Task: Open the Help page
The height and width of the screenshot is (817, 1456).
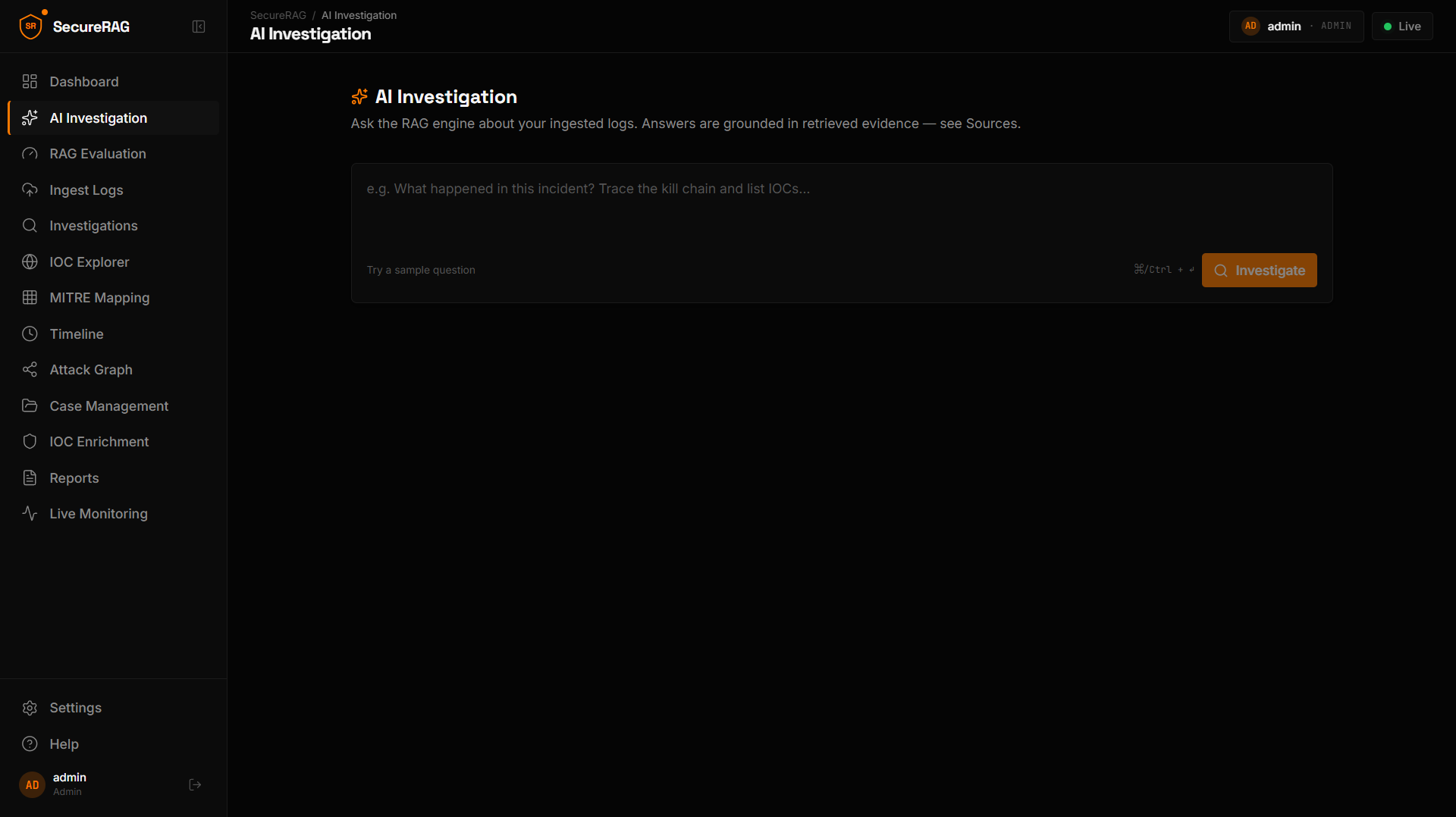Action: (x=114, y=743)
